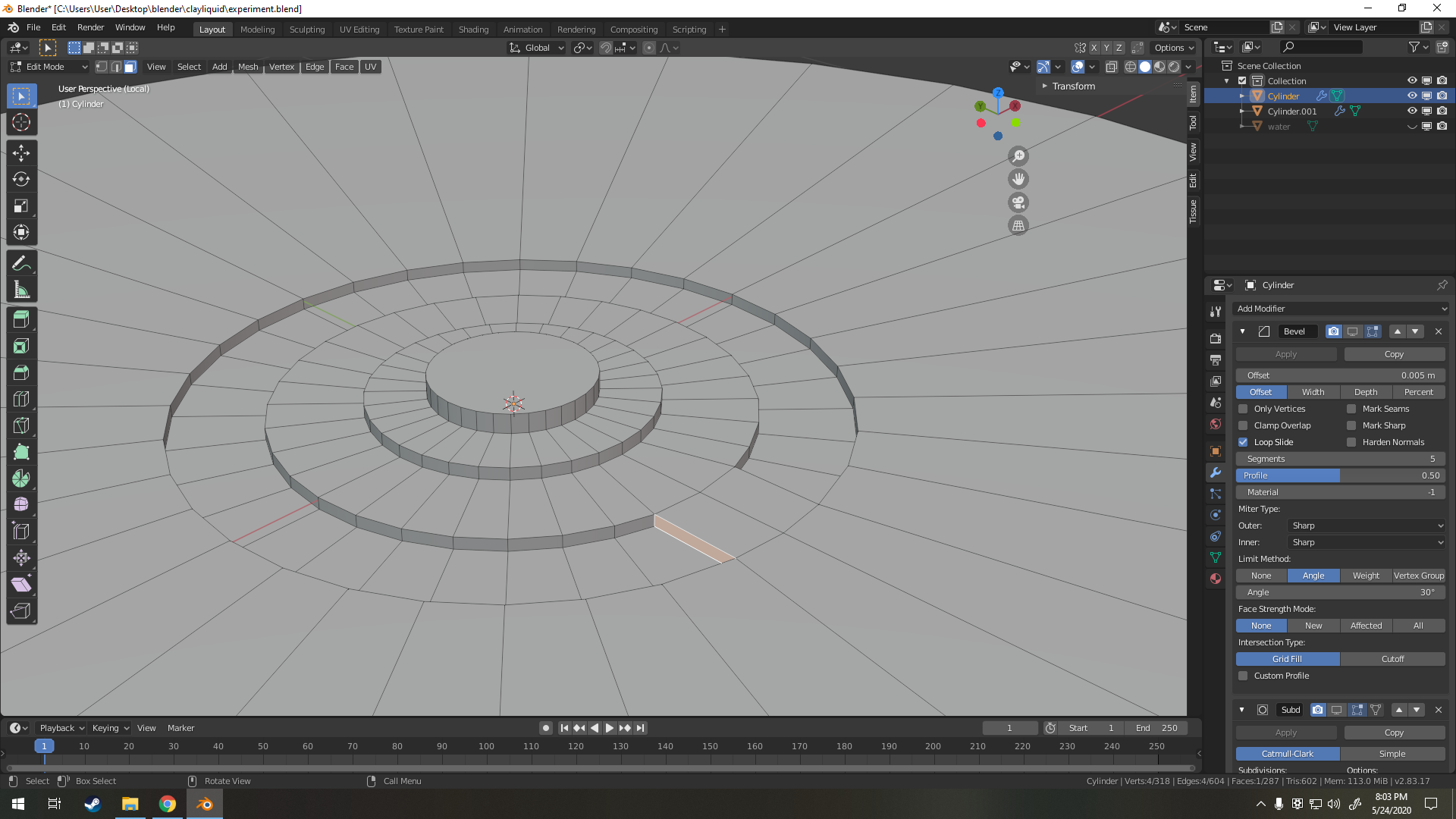Enable the Harden Normals checkbox
Image resolution: width=1456 pixels, height=819 pixels.
(1351, 442)
